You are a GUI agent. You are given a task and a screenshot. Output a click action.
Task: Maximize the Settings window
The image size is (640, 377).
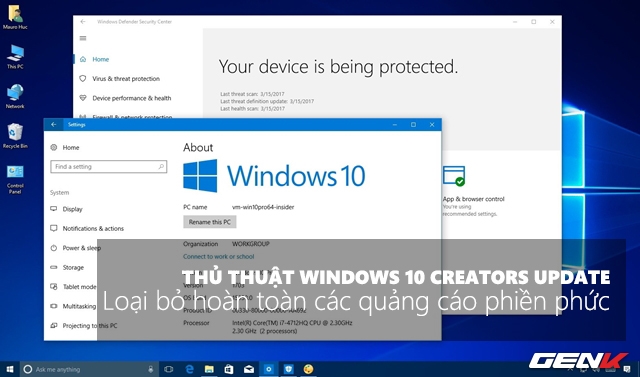[413, 124]
